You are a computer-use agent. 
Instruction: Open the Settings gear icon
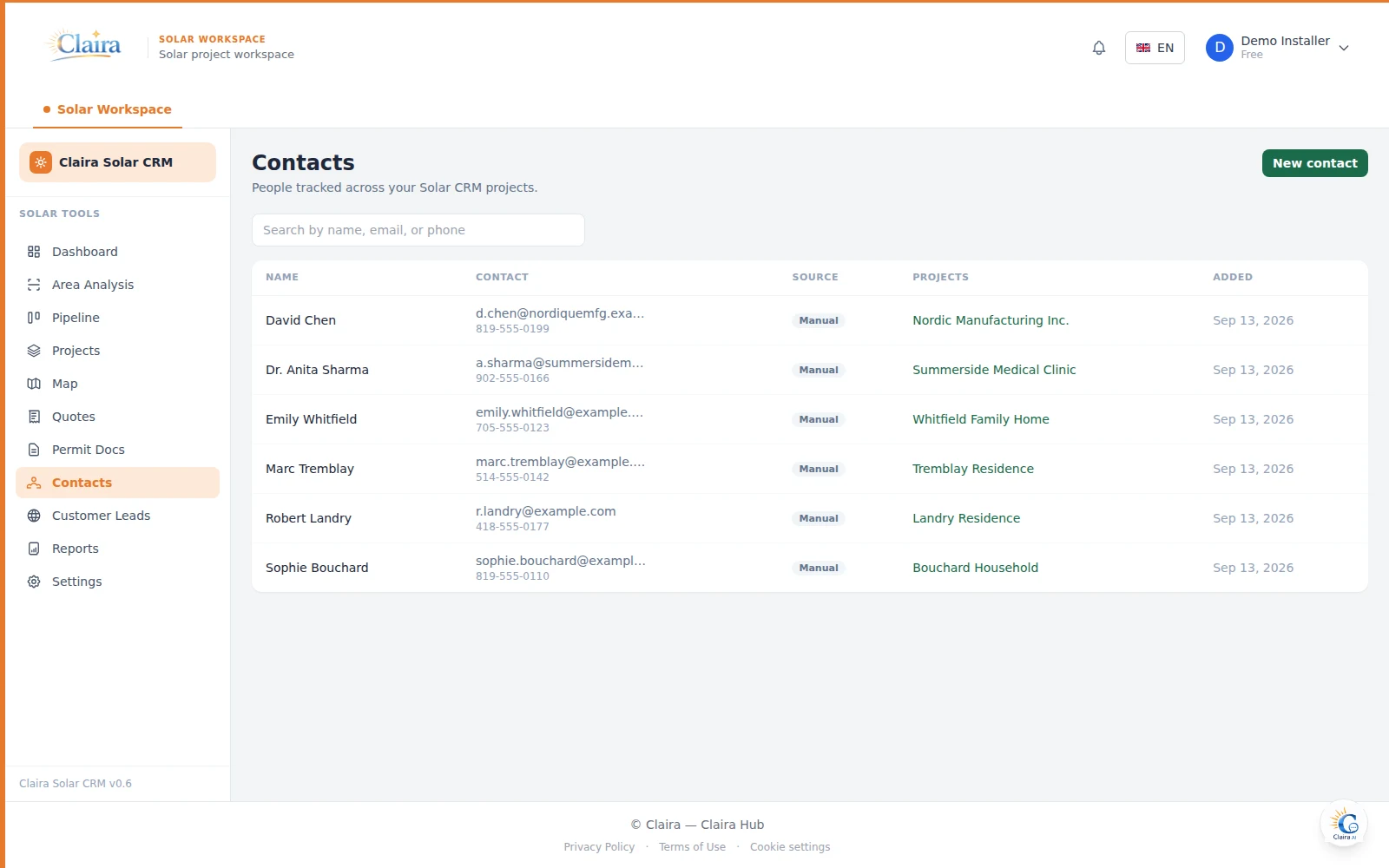[34, 582]
